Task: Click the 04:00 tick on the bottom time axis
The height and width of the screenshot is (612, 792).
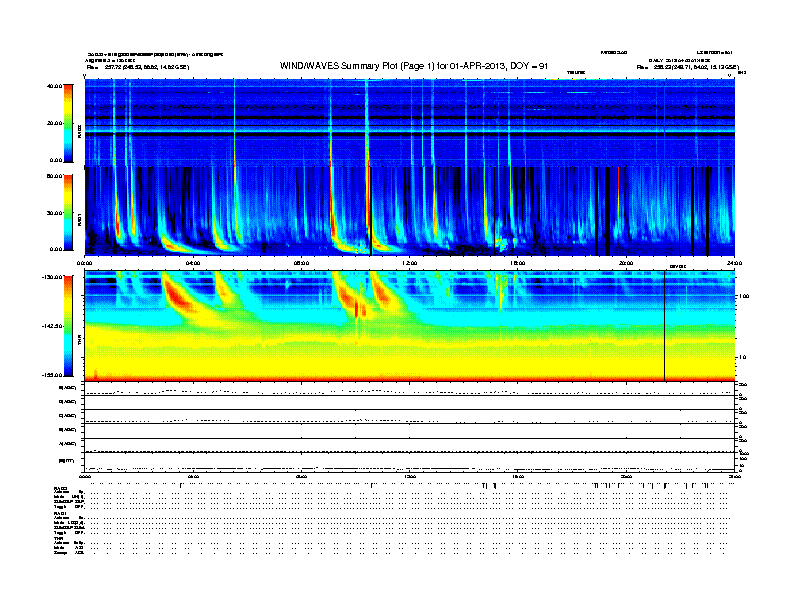Action: [x=193, y=476]
